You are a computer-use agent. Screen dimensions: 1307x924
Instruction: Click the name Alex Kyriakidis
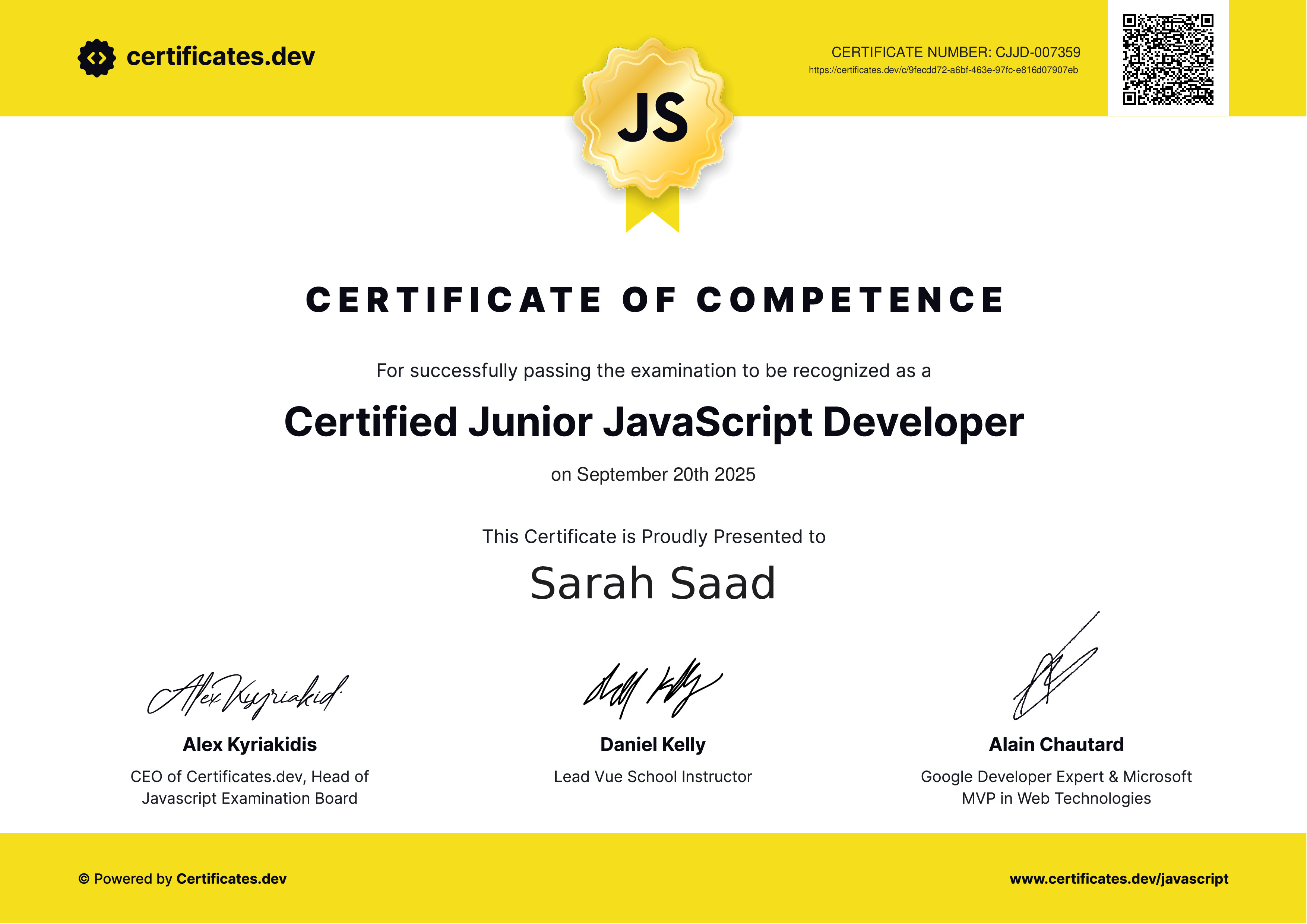pyautogui.click(x=249, y=745)
